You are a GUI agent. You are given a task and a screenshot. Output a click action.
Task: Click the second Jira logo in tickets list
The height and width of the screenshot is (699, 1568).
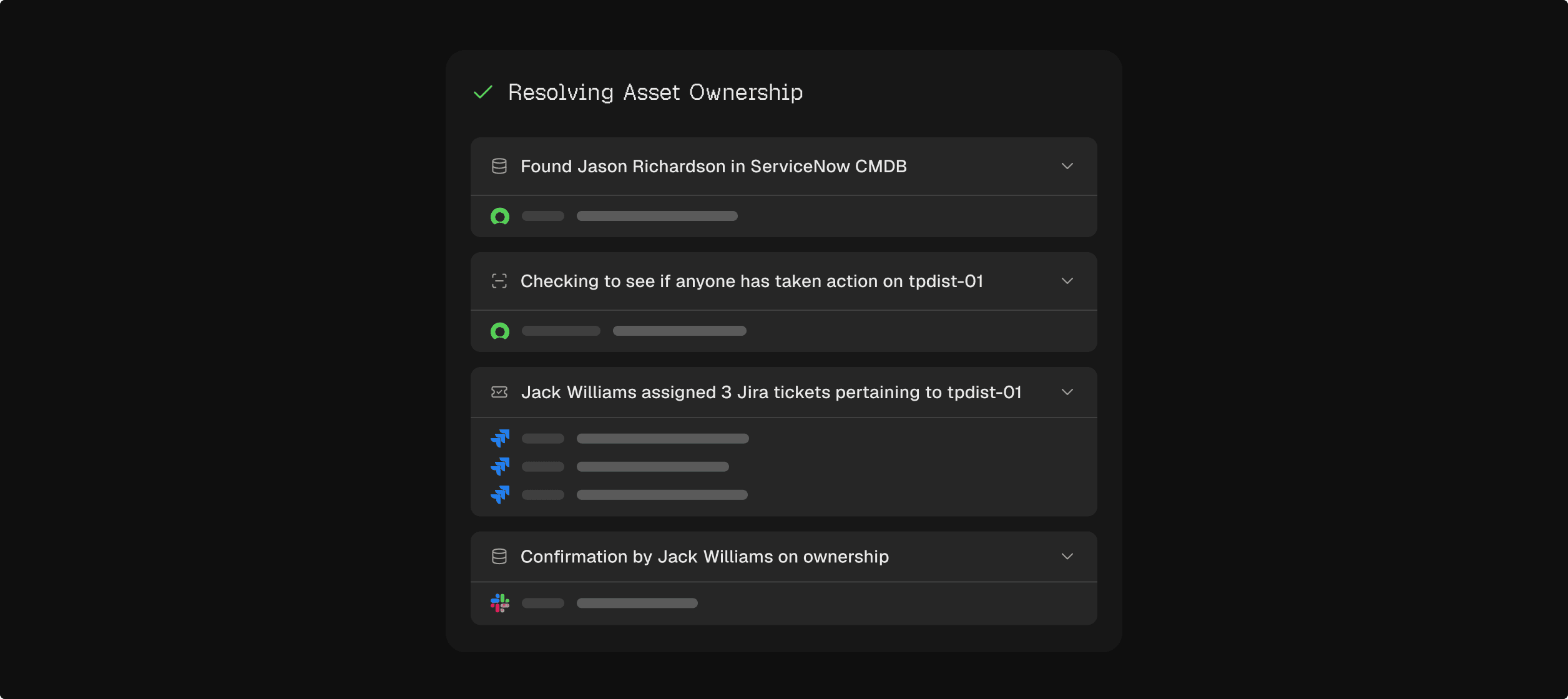pyautogui.click(x=500, y=466)
